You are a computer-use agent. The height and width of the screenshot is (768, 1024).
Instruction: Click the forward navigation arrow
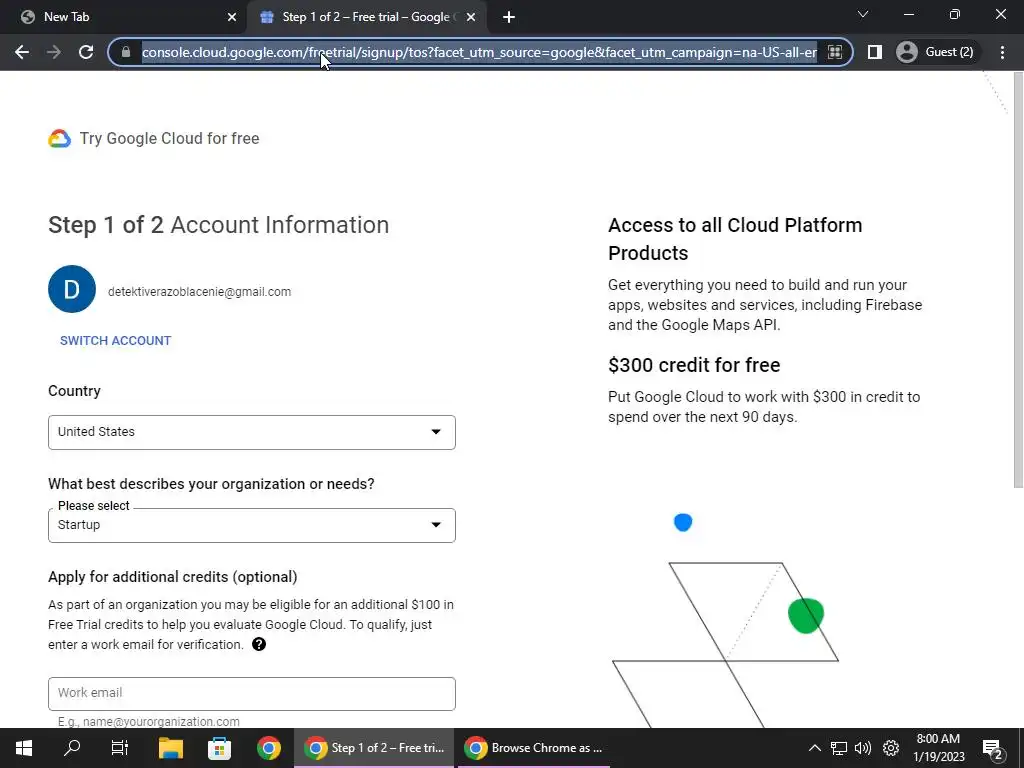click(54, 52)
